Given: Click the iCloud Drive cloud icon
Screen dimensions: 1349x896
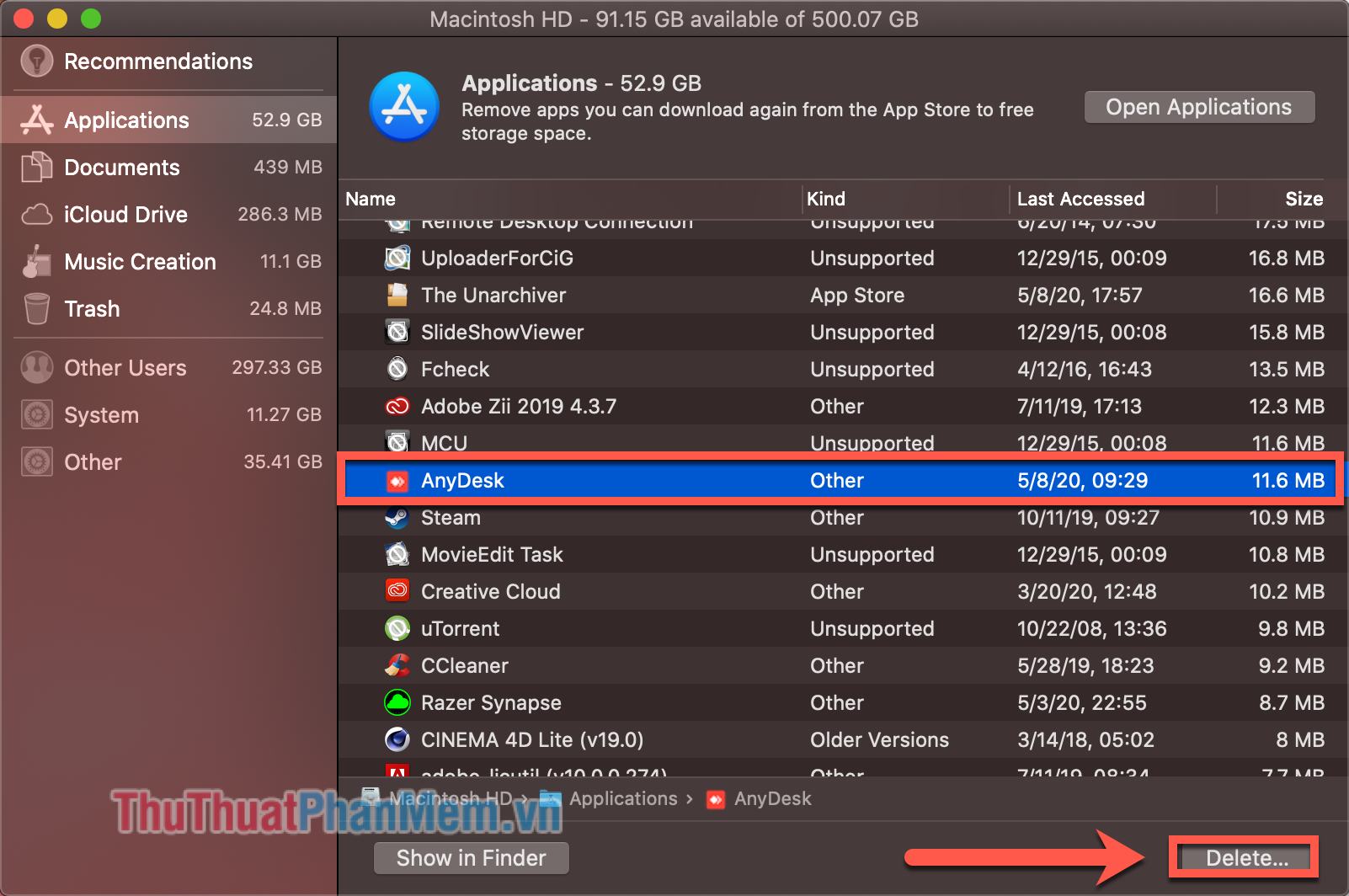Looking at the screenshot, I should pos(37,214).
